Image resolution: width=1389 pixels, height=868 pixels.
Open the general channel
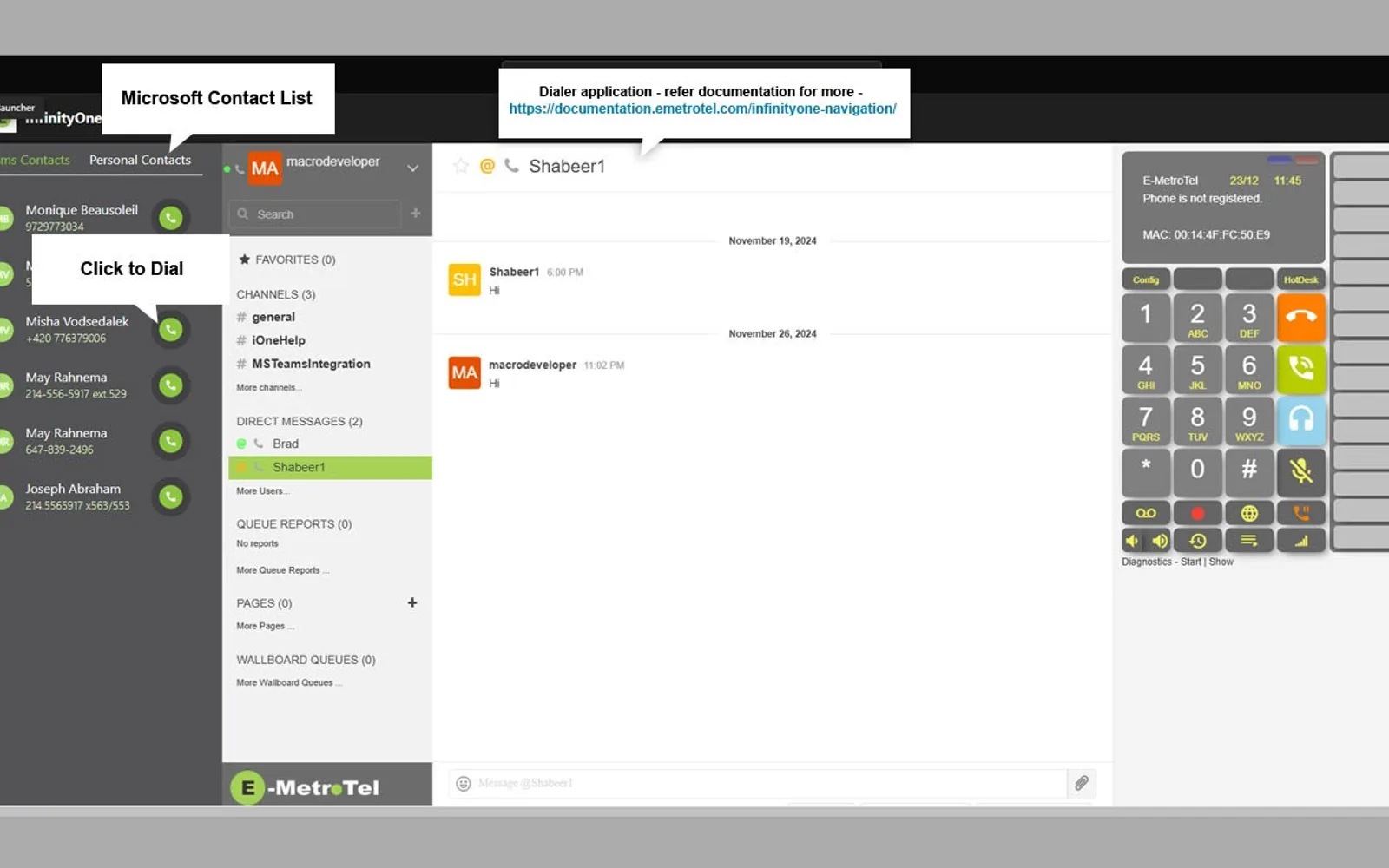pyautogui.click(x=273, y=318)
